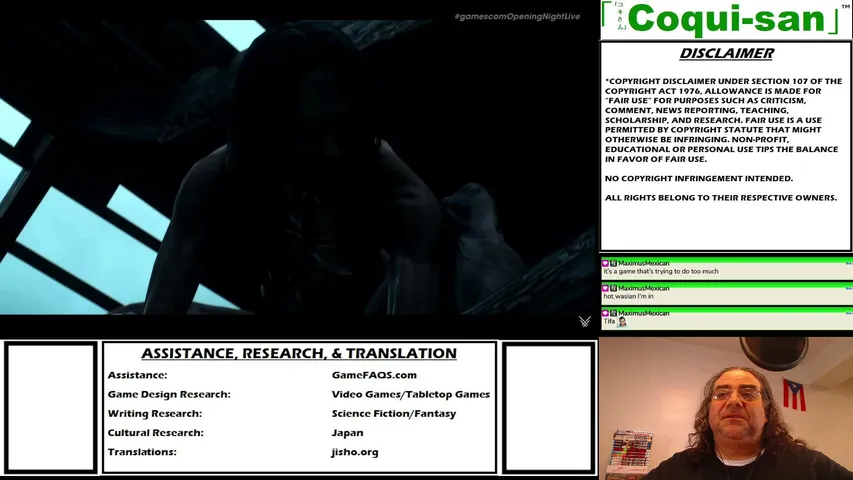Click the empty white box left of research panel
This screenshot has width=853, height=480.
[51, 407]
